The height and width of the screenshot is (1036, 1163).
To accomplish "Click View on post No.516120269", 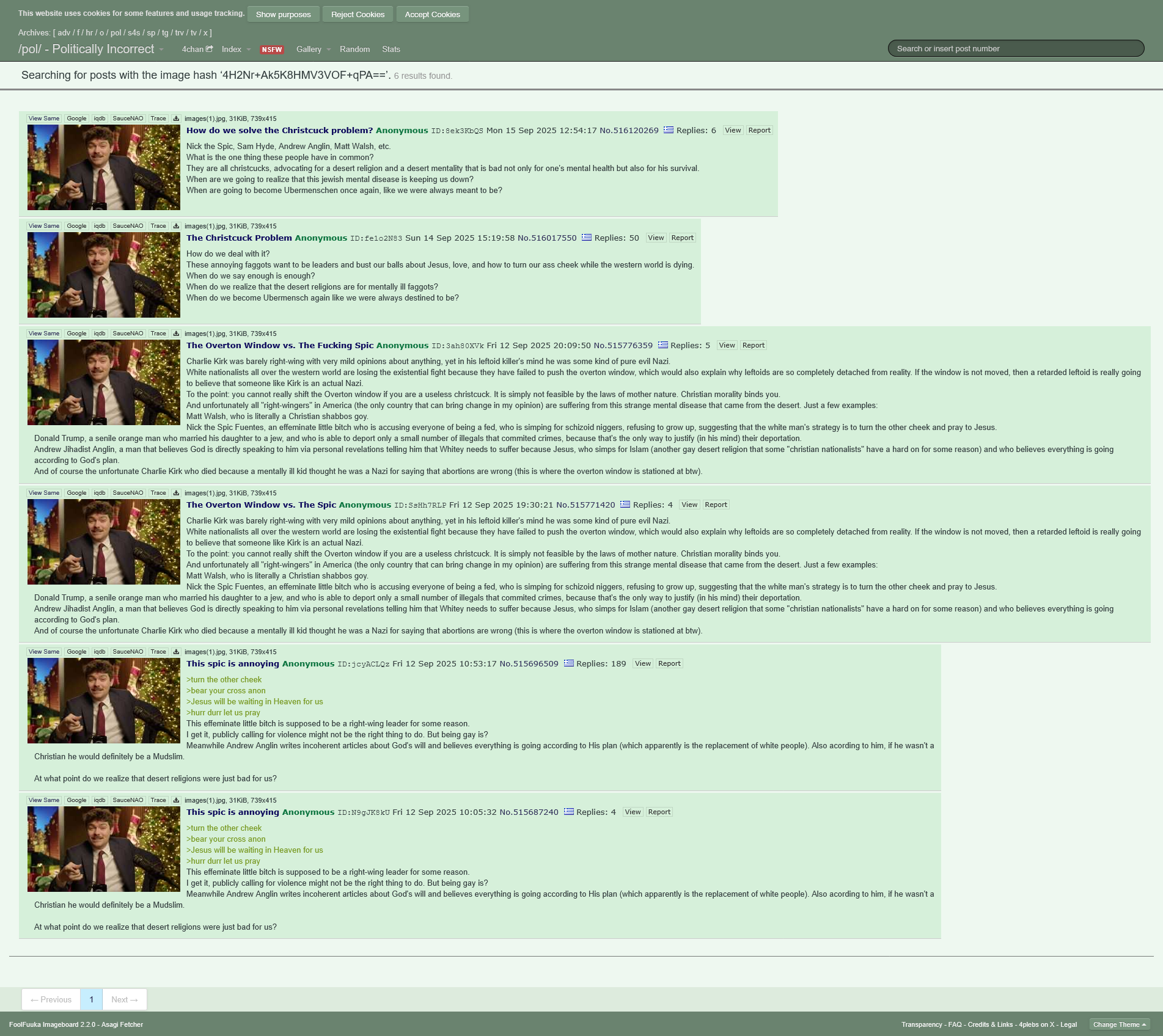I will click(733, 130).
